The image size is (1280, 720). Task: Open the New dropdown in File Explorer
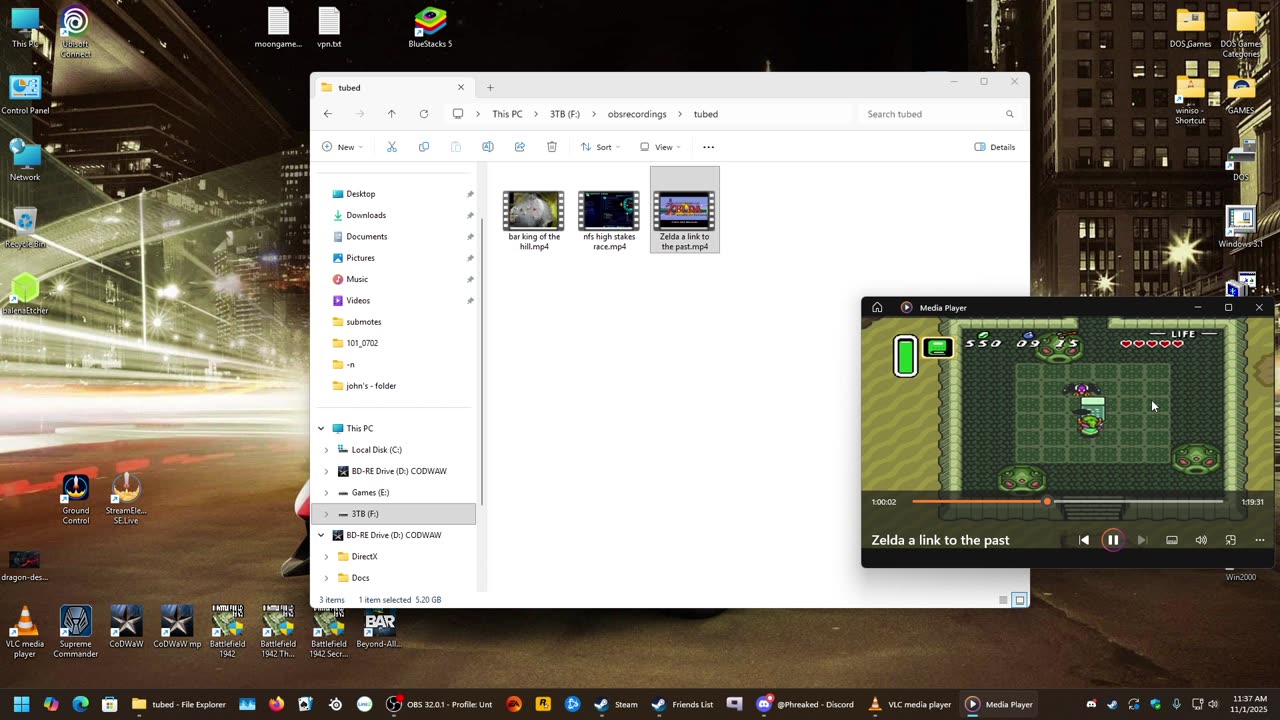[x=342, y=147]
